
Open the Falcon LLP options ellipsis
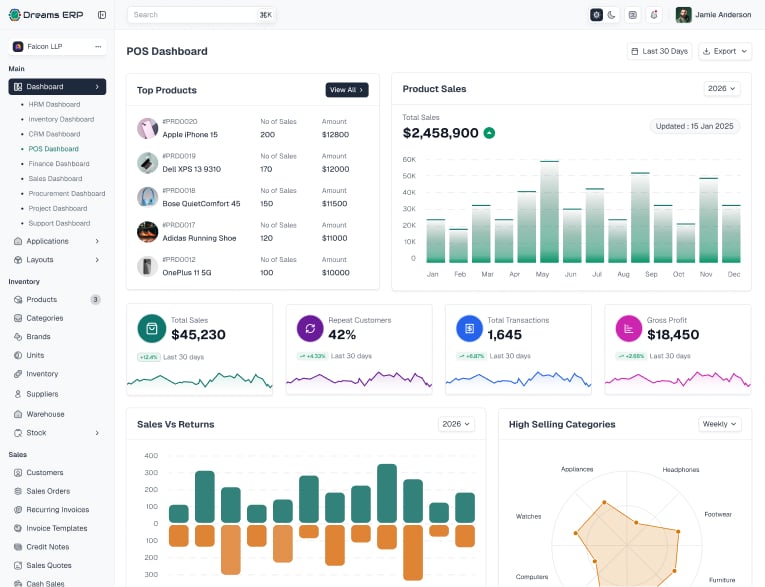click(98, 46)
